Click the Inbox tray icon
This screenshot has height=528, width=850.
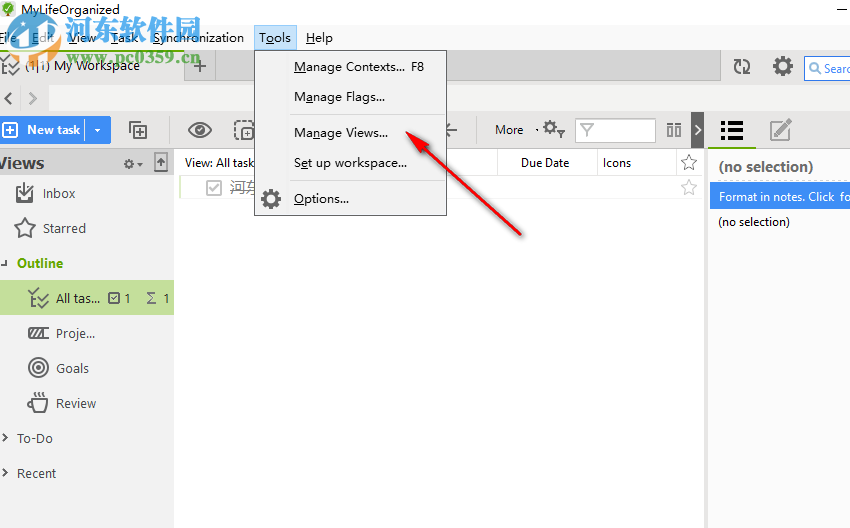click(x=24, y=193)
